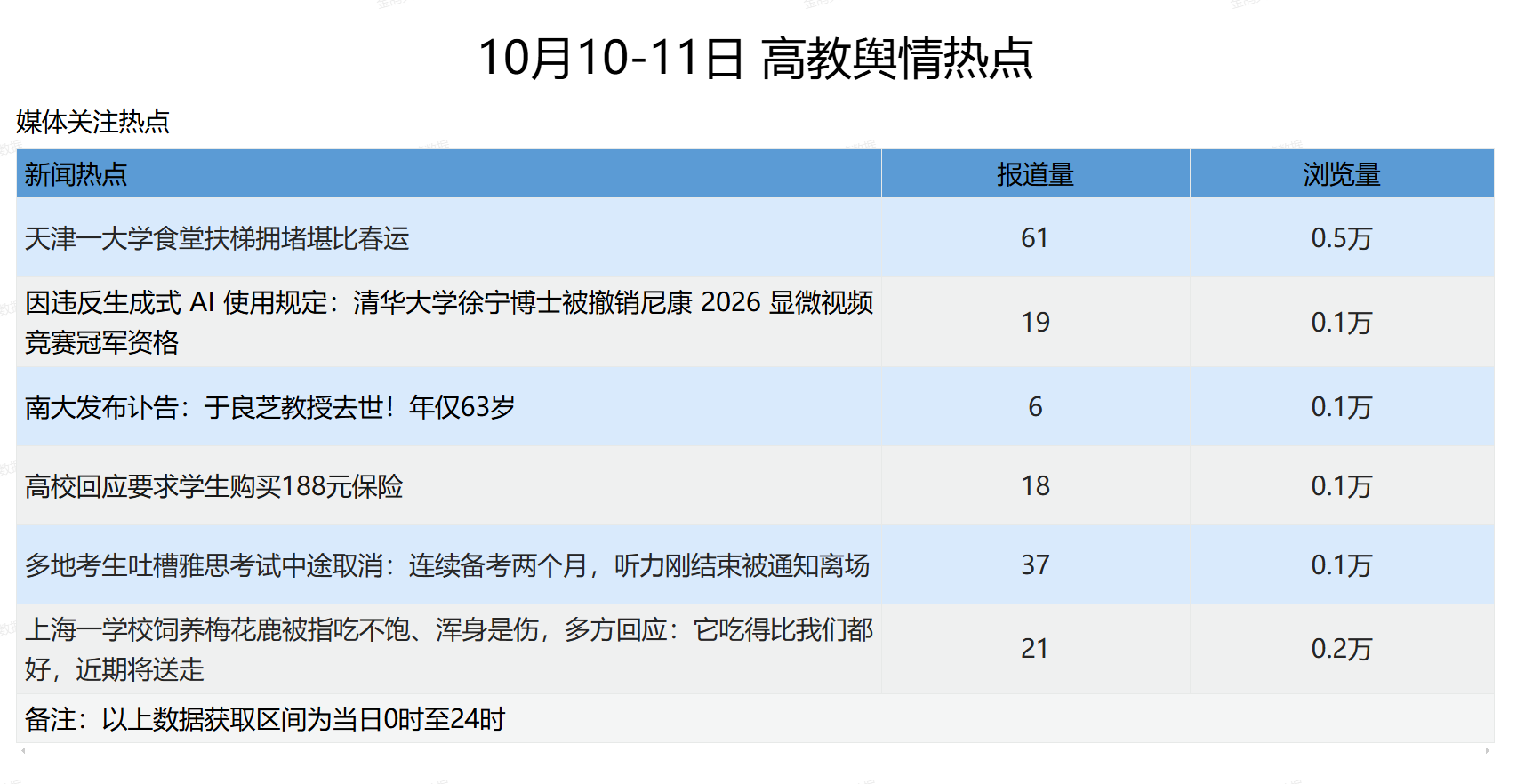Image resolution: width=1517 pixels, height=784 pixels.
Task: Click the 浏览量 column header
Action: (1342, 174)
